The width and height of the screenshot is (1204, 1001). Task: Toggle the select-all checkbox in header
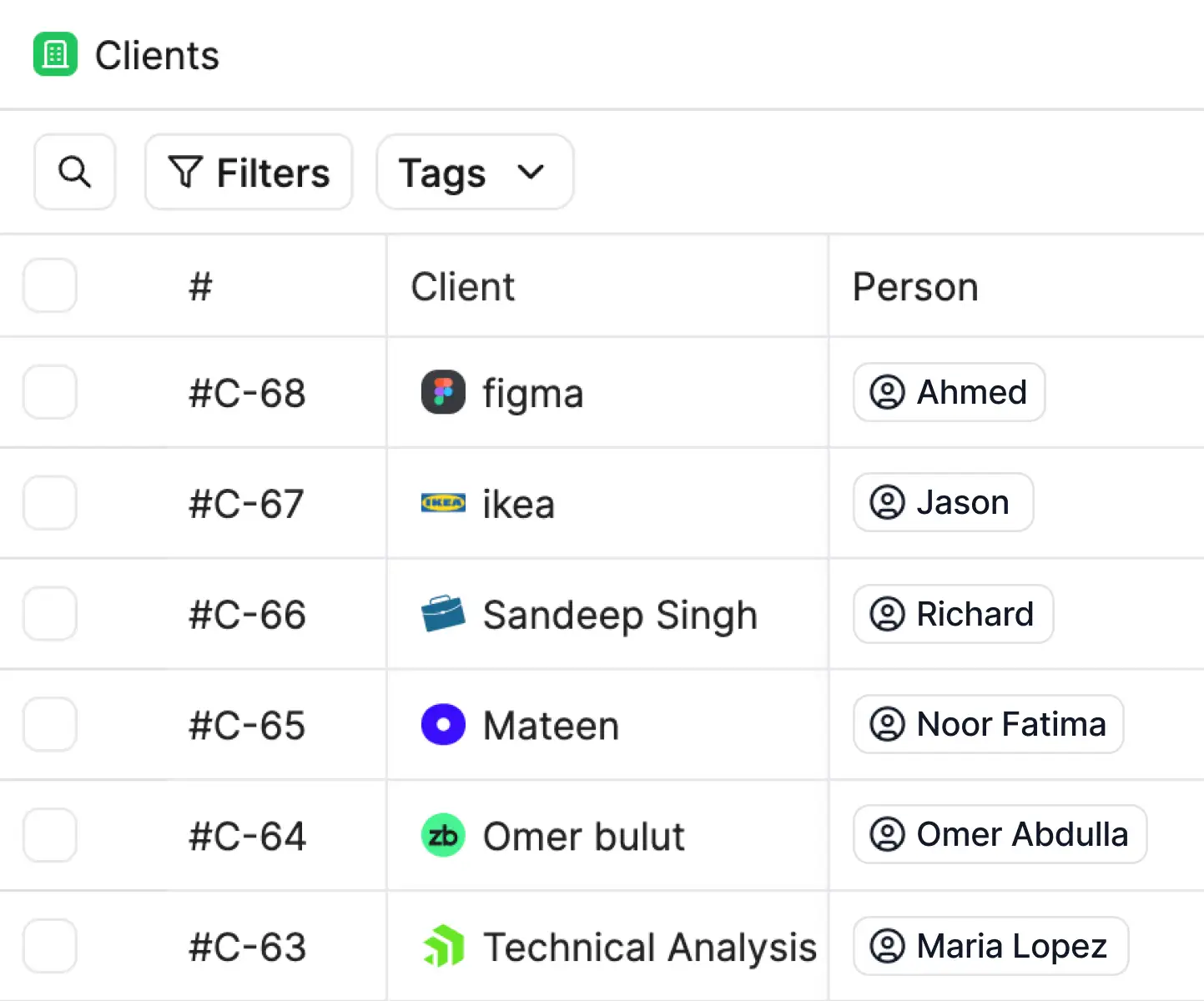(x=50, y=286)
